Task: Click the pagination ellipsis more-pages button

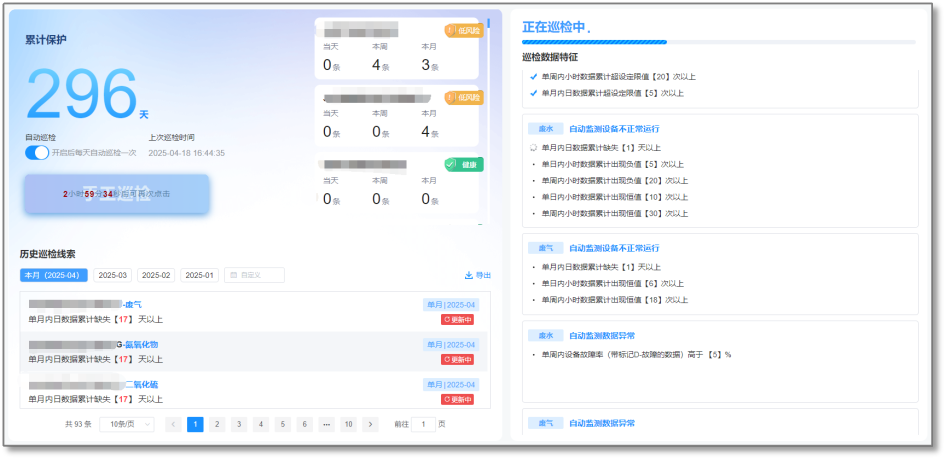Action: pos(326,424)
